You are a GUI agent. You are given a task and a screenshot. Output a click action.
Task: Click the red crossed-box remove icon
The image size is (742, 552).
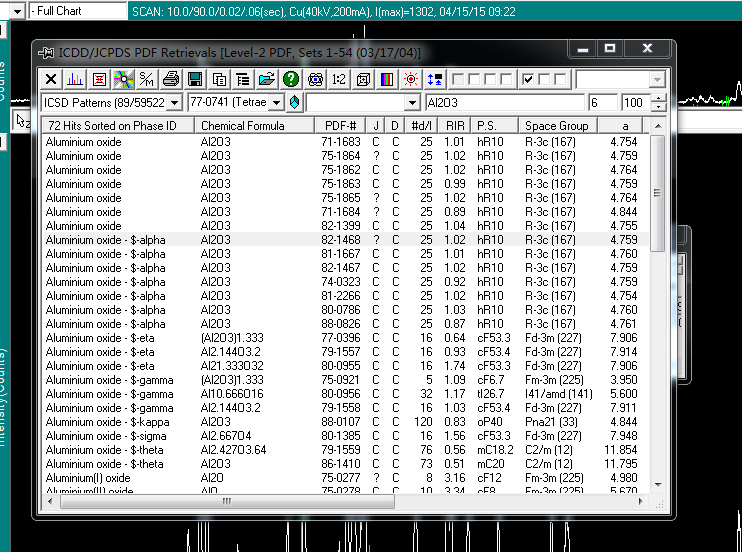pos(99,79)
